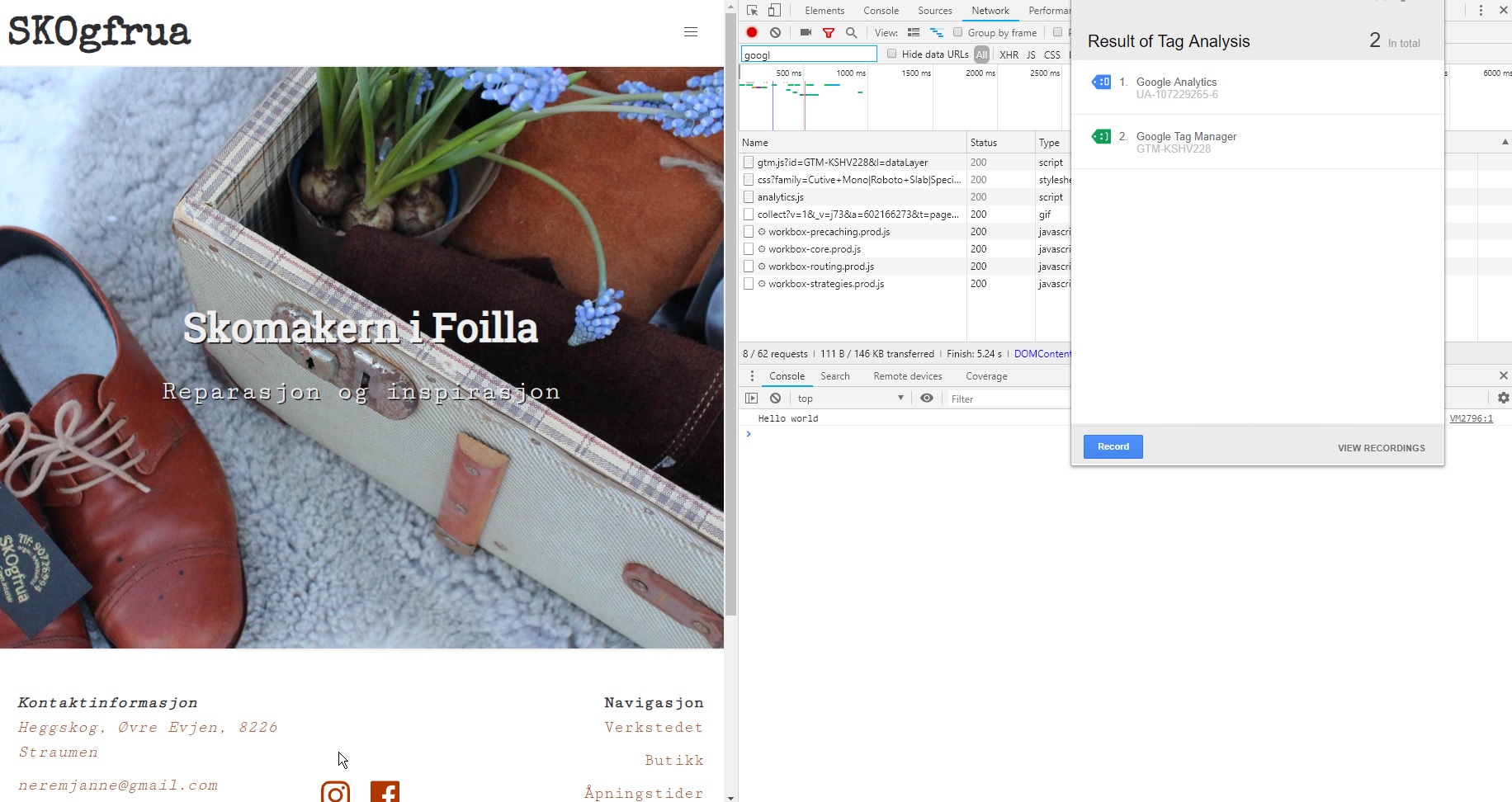This screenshot has width=1512, height=802.
Task: Clear the network requests list
Action: click(775, 32)
